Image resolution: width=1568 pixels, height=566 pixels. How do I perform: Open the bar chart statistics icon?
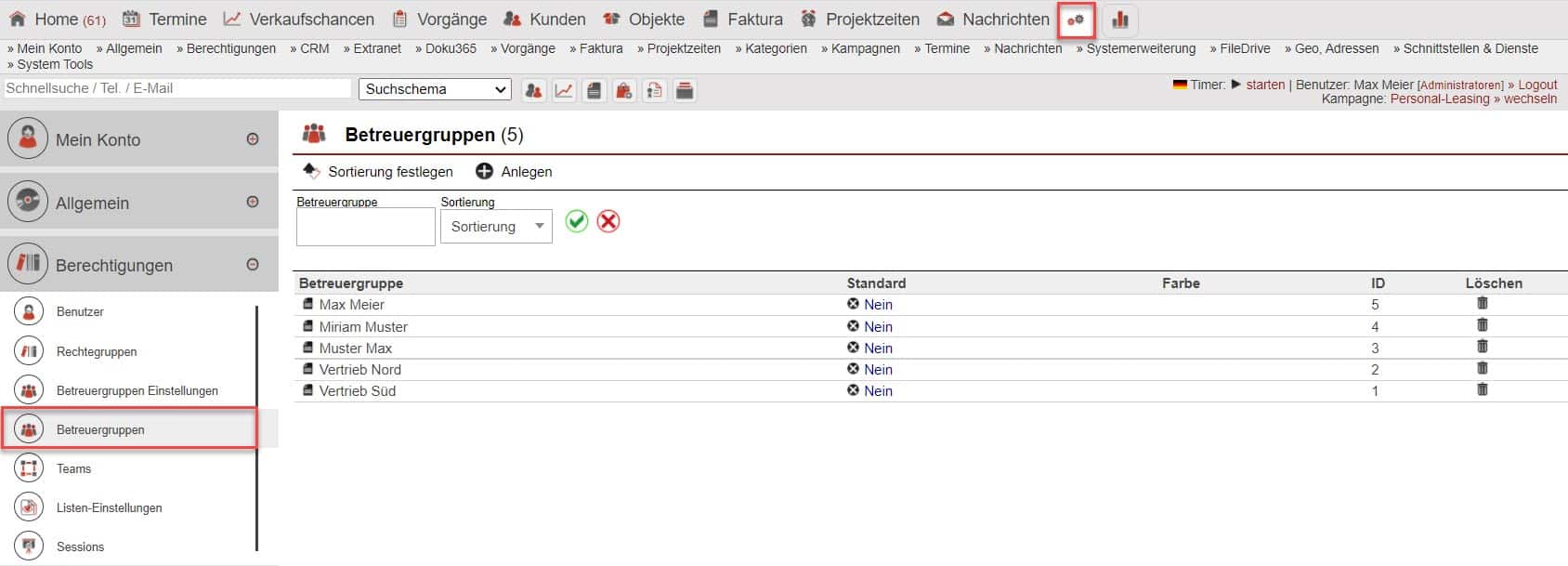pyautogui.click(x=1119, y=20)
